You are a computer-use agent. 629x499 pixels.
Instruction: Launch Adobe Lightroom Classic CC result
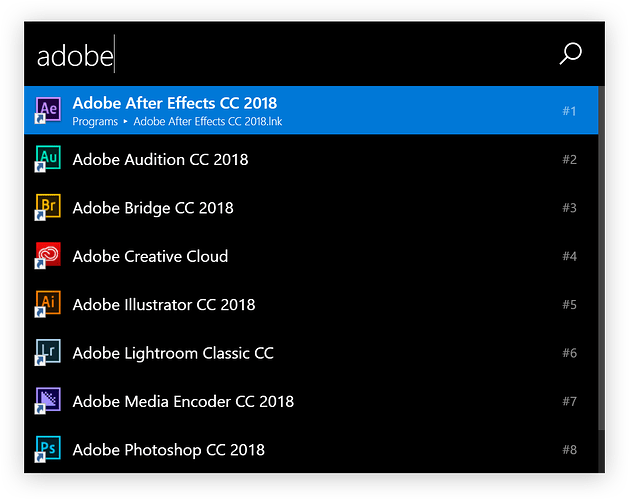(x=173, y=353)
